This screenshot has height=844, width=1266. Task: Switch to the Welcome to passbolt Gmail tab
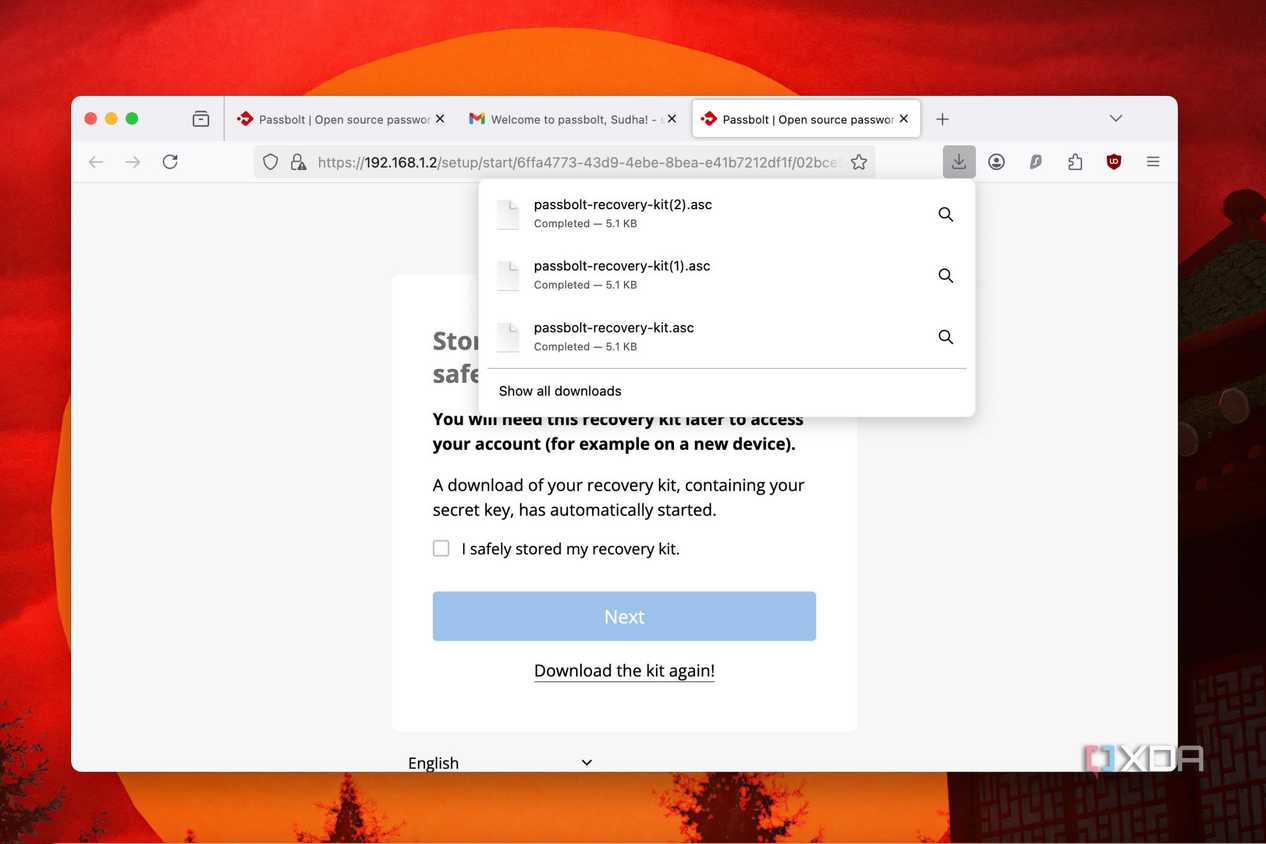pos(572,119)
